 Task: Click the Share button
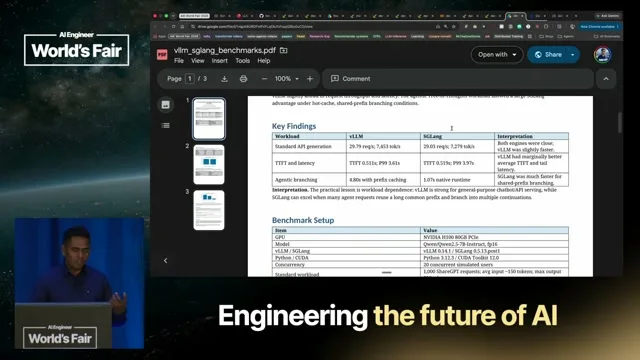[548, 55]
